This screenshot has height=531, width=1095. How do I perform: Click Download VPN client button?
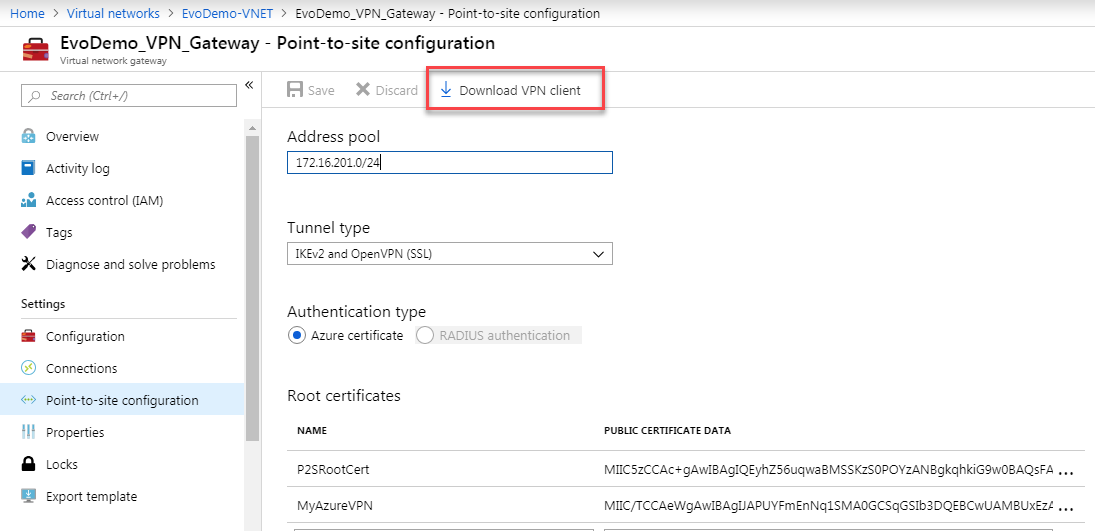[x=515, y=88]
